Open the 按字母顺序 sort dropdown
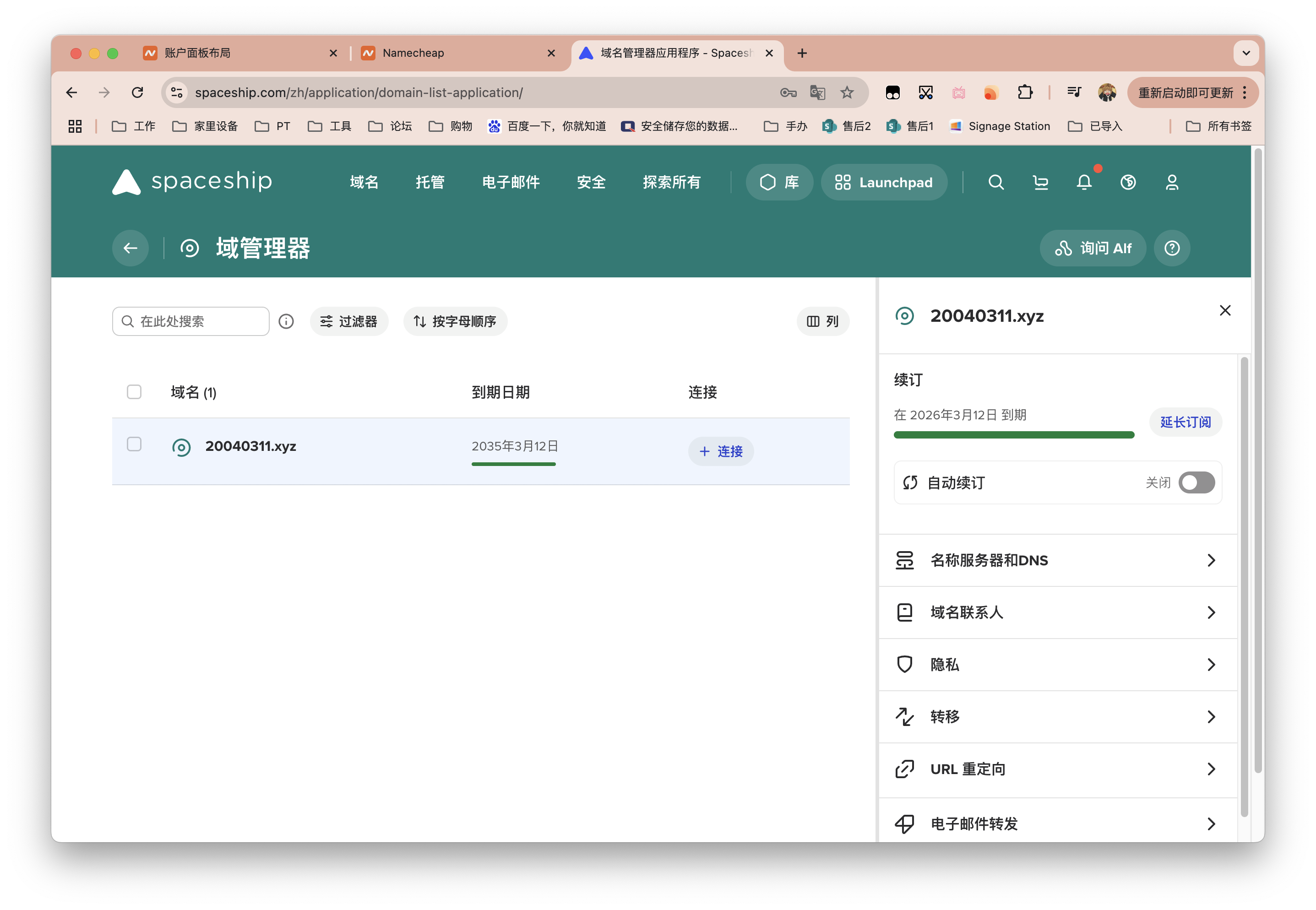 455,322
